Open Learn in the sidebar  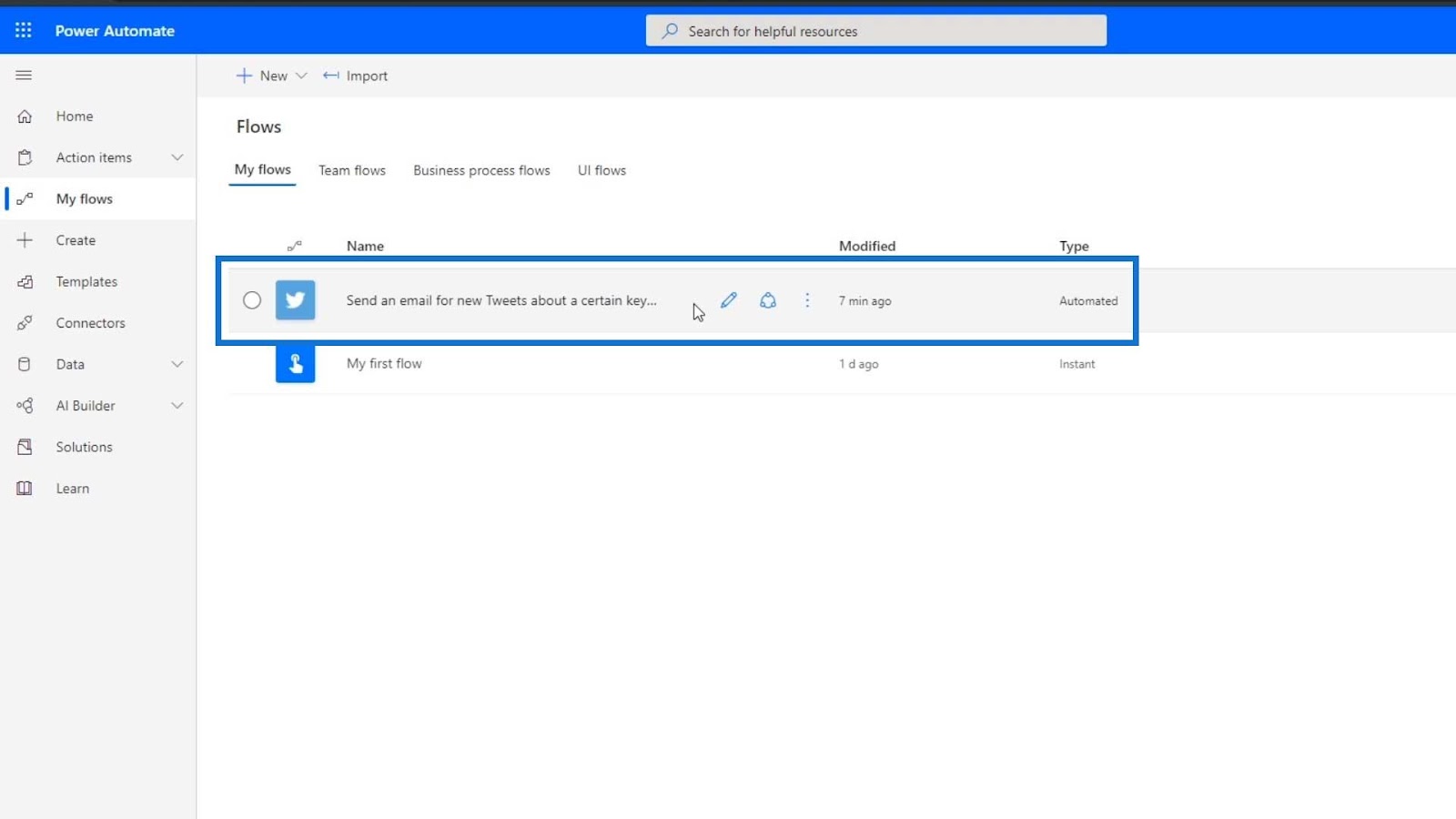(98, 489)
